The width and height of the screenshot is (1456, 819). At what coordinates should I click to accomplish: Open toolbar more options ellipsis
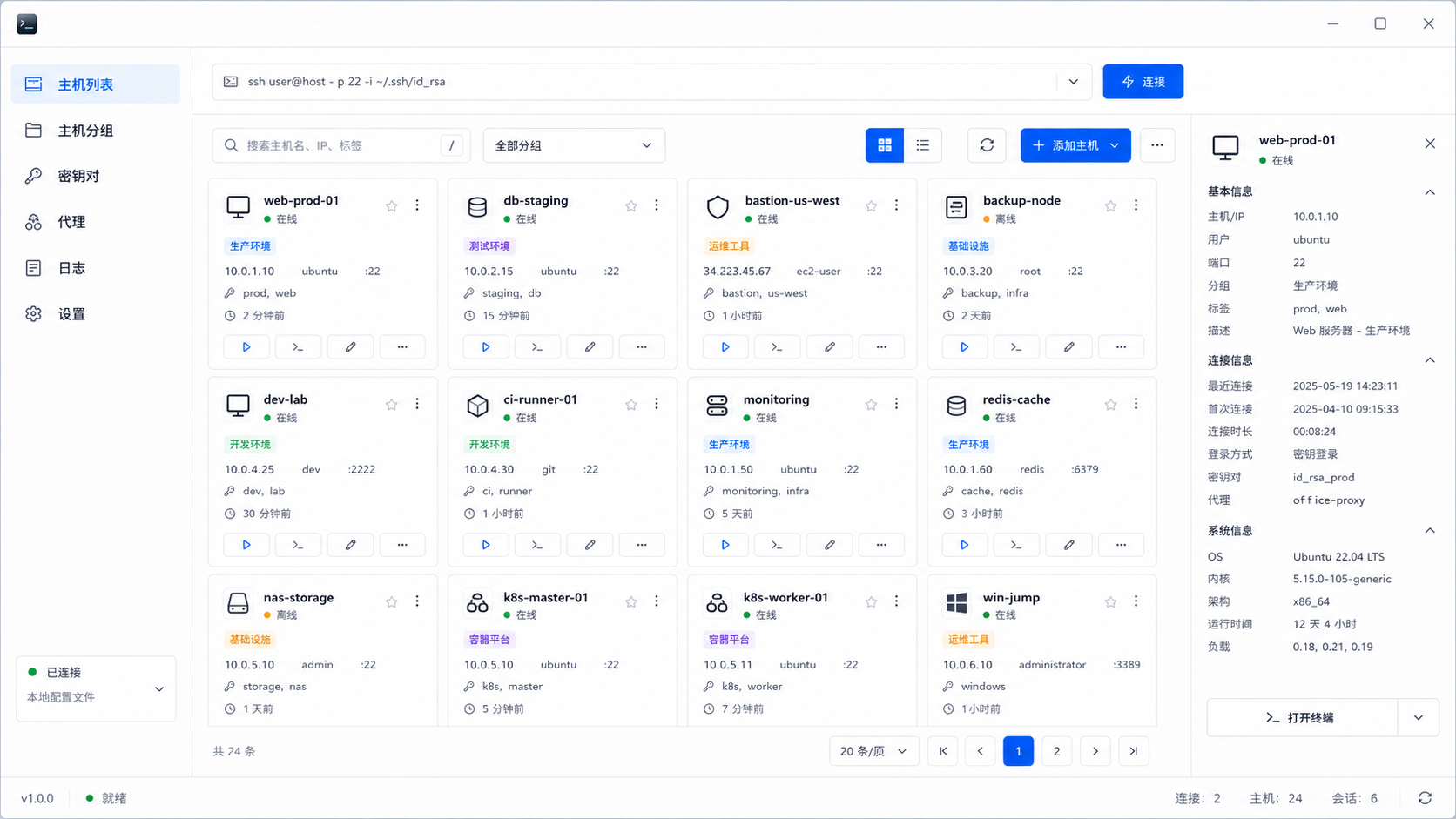(1157, 145)
